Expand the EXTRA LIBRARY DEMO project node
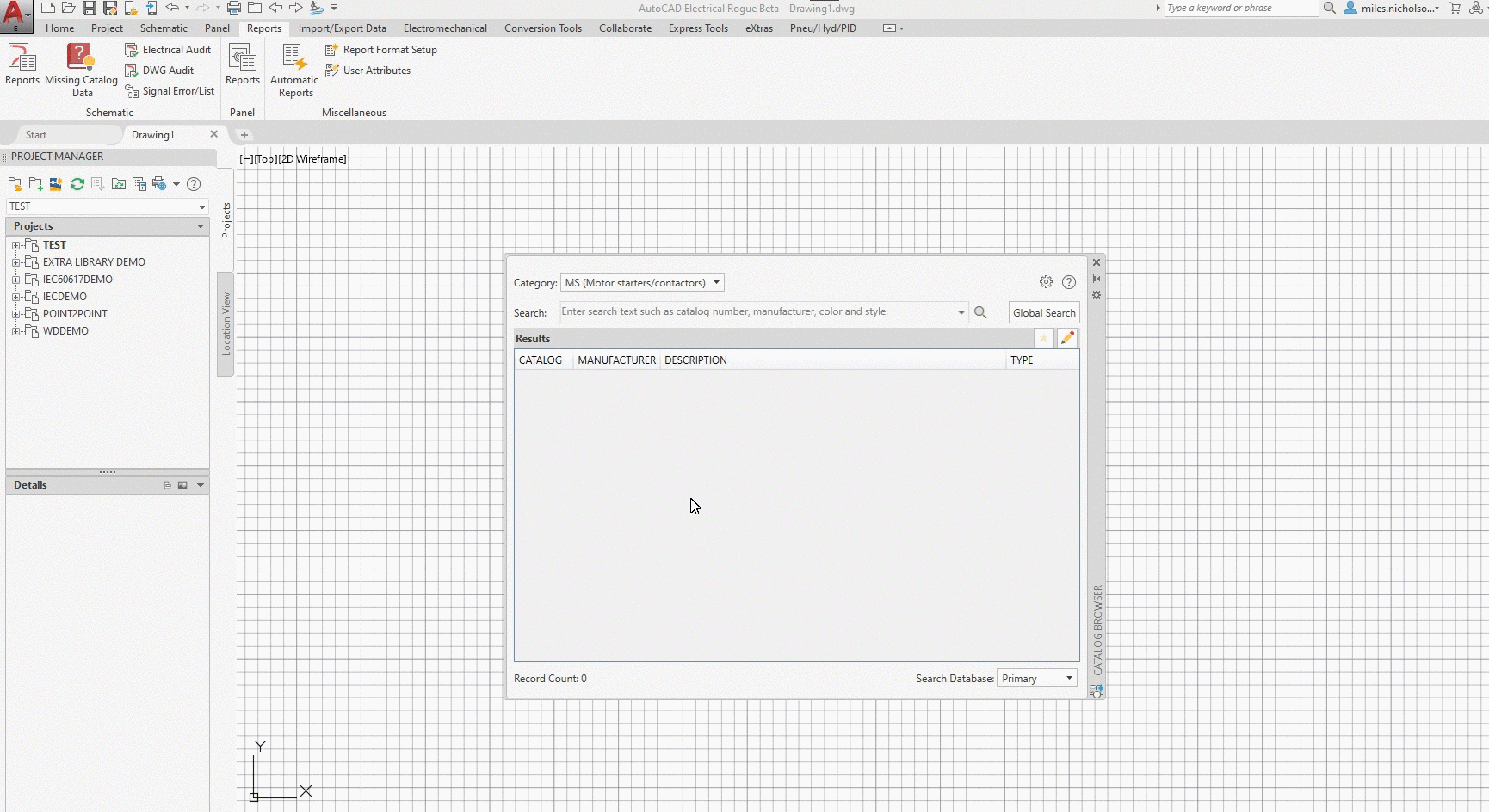The width and height of the screenshot is (1489, 812). (15, 262)
